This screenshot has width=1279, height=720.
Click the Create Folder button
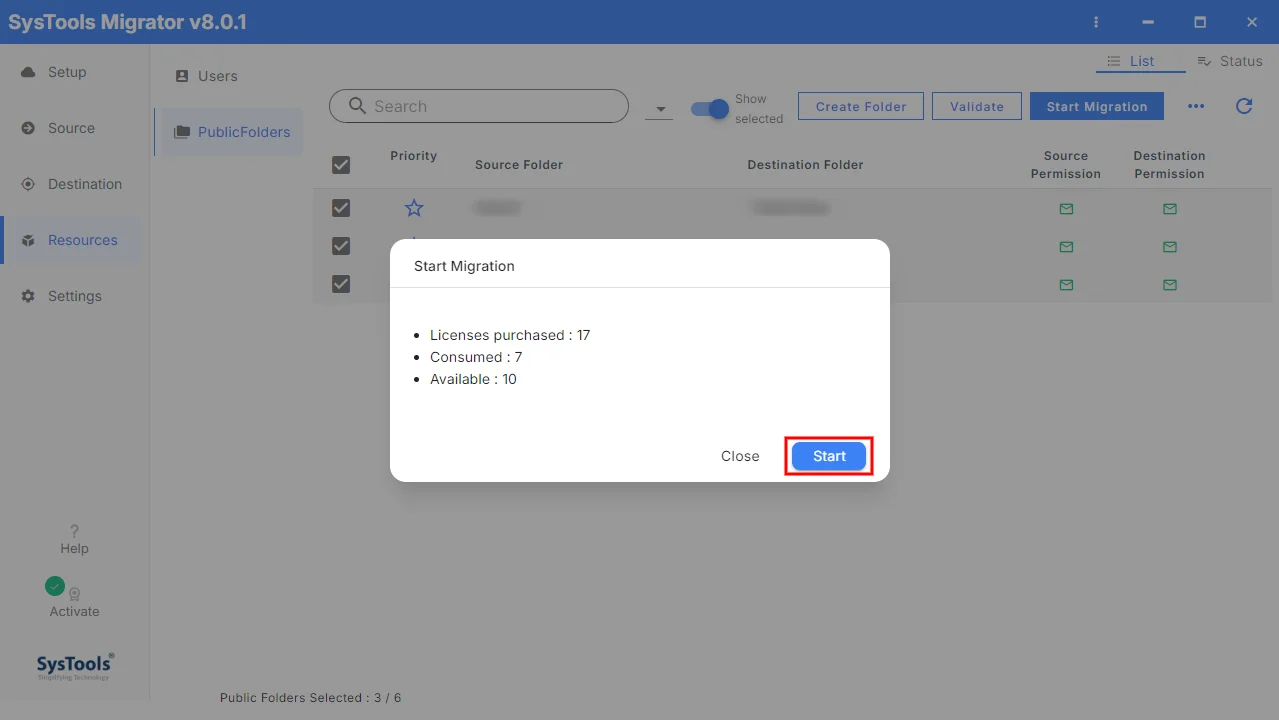(x=861, y=106)
